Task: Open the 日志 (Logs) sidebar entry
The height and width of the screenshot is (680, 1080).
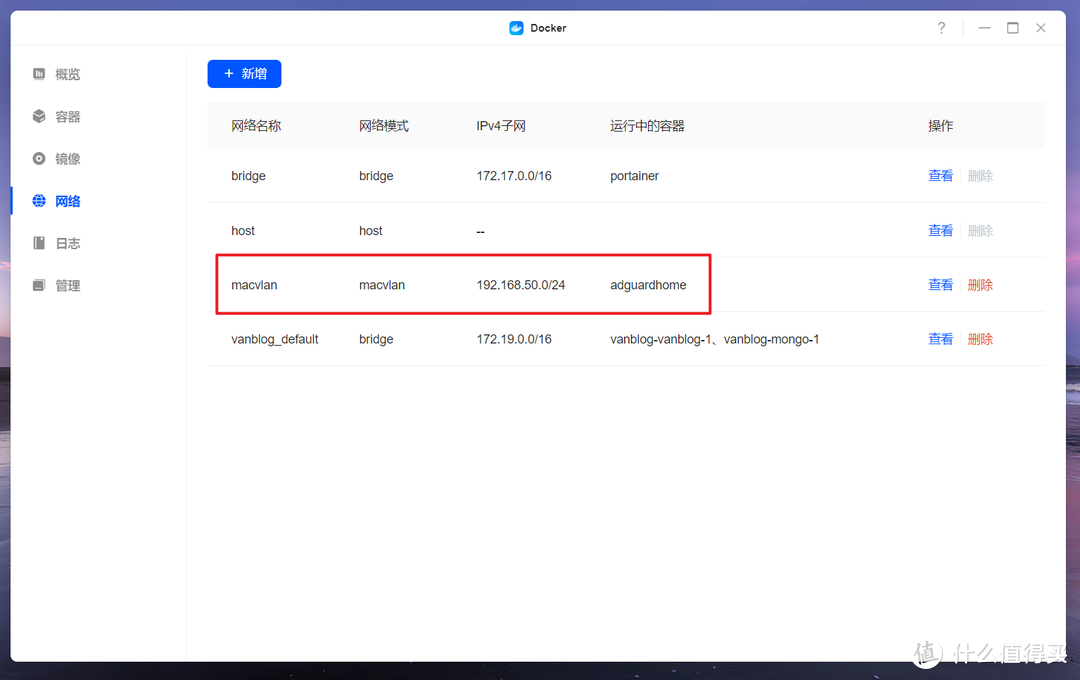Action: (x=55, y=242)
